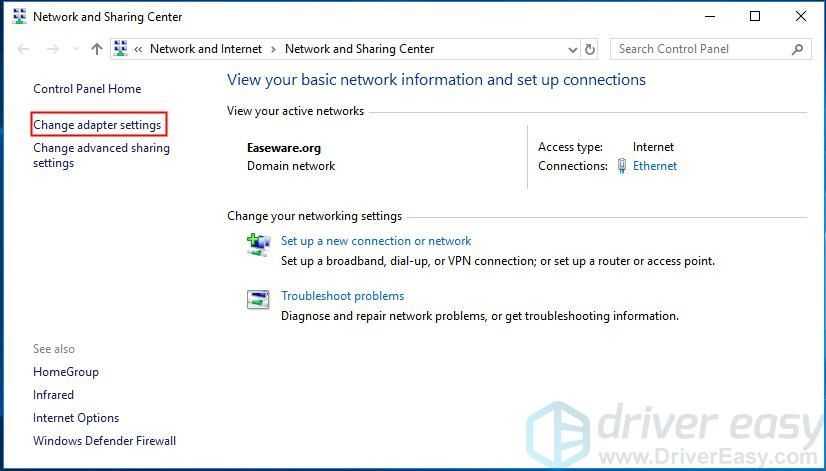
Task: Click the search magnifier icon
Action: coord(797,49)
